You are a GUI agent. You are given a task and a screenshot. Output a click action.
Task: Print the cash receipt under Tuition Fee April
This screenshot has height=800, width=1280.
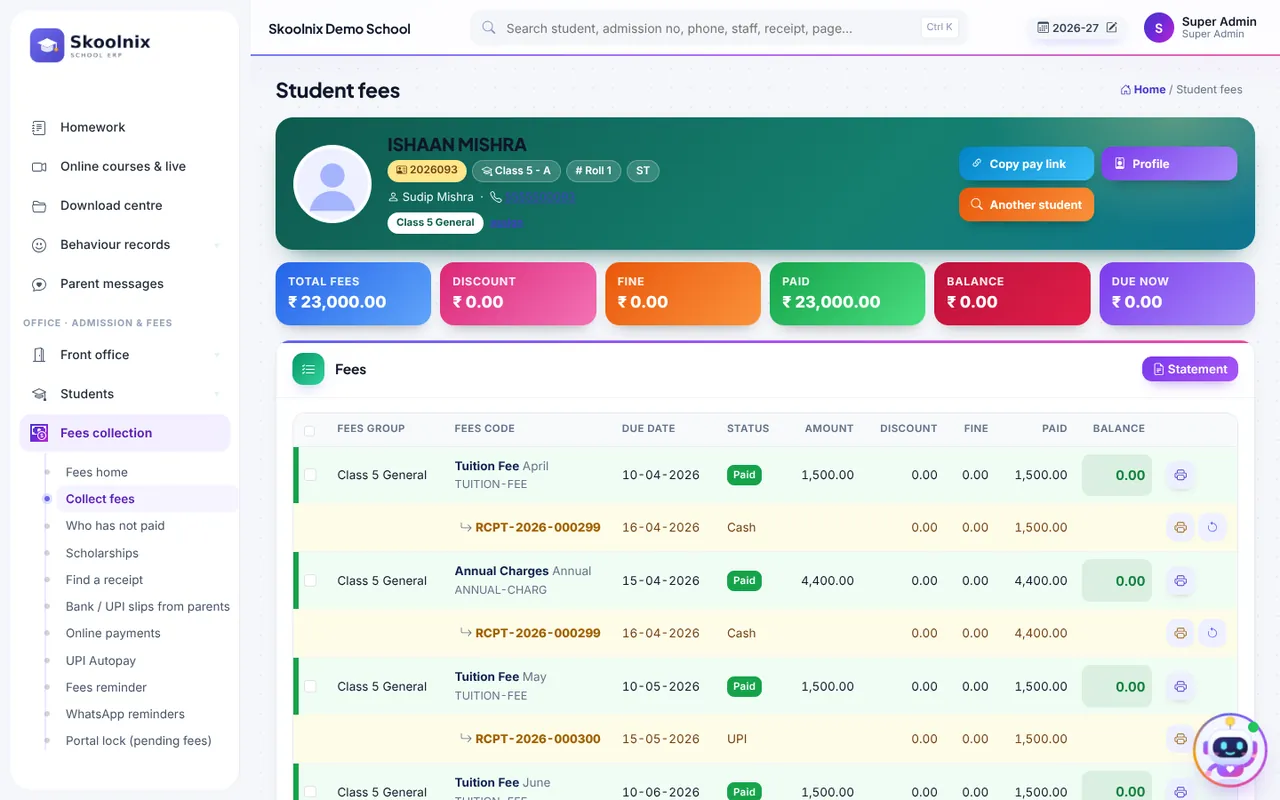point(1180,527)
